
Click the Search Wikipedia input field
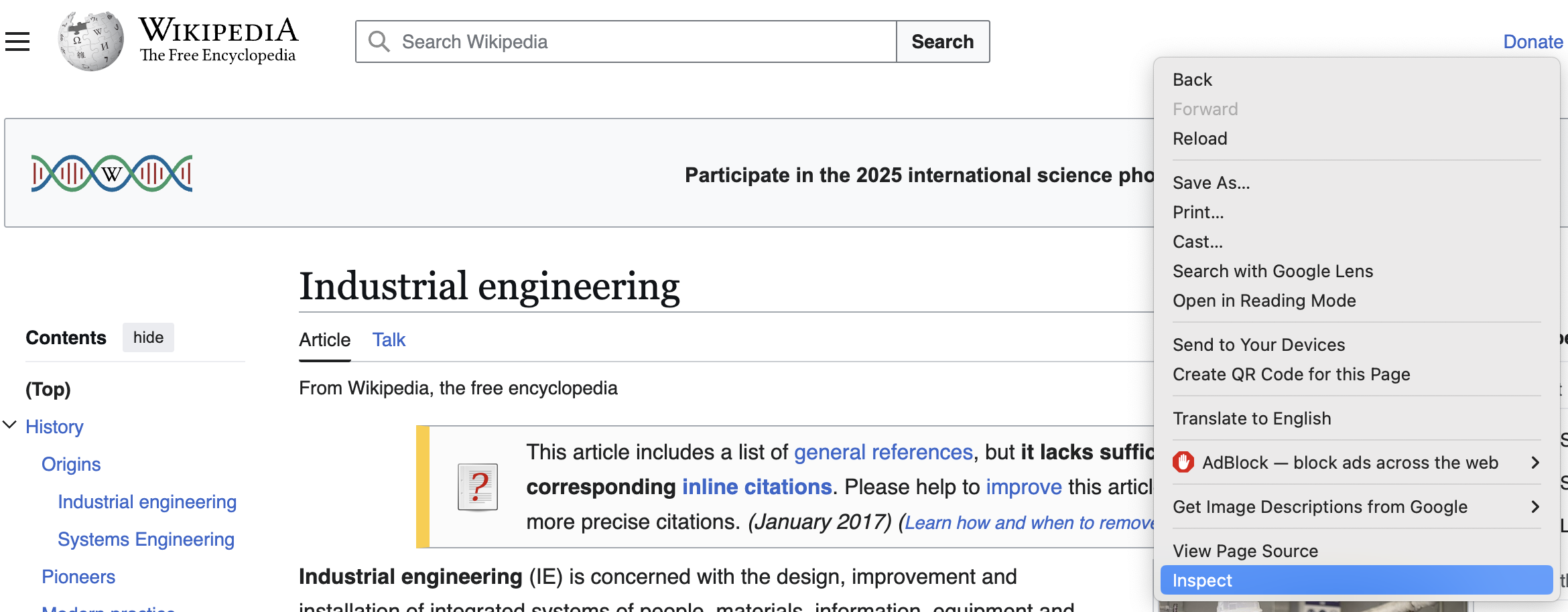(643, 42)
